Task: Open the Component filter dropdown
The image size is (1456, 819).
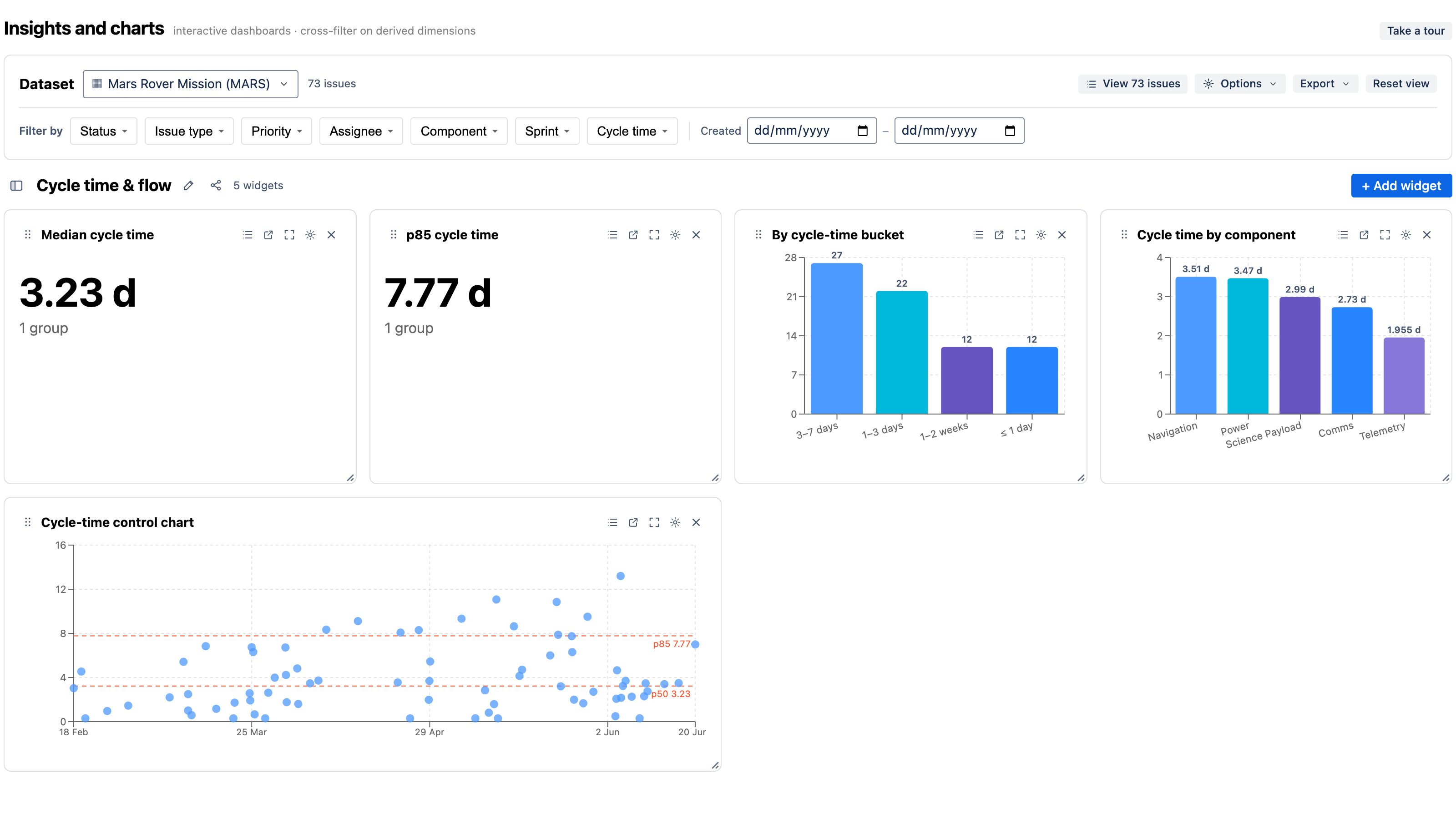Action: pyautogui.click(x=459, y=131)
